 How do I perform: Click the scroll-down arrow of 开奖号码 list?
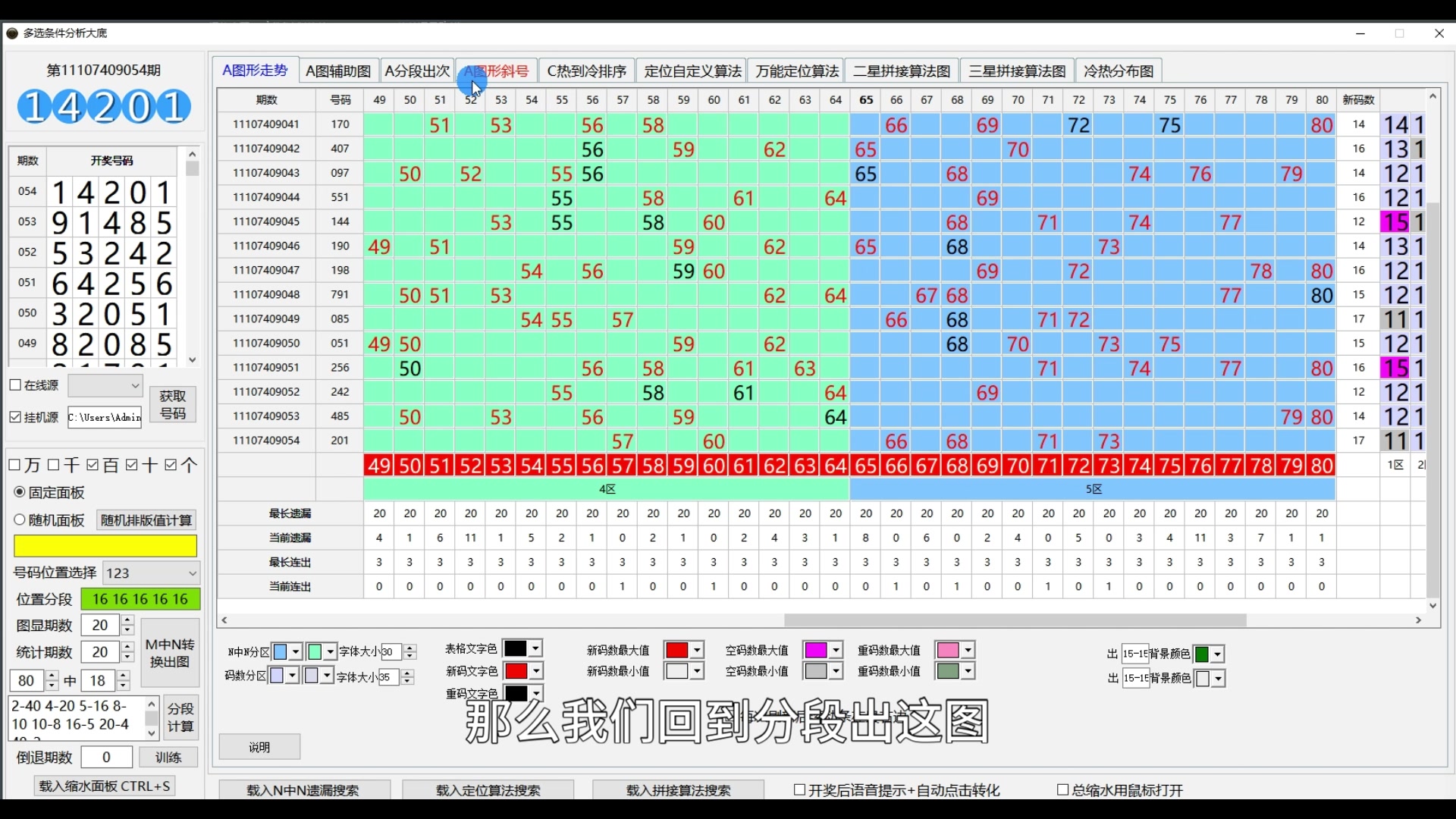(x=192, y=359)
